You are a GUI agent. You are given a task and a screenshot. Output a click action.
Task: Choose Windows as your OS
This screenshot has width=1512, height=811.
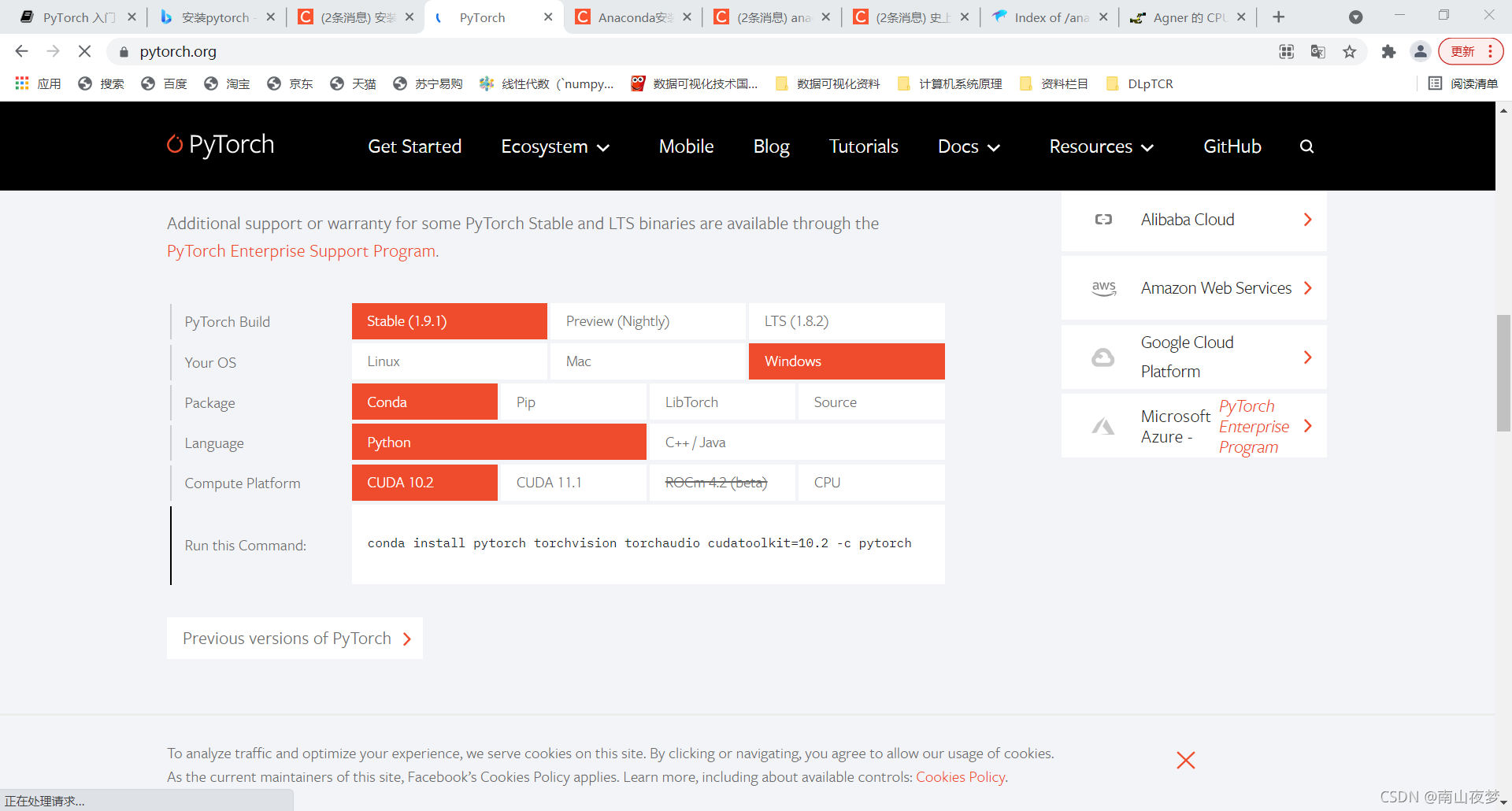[847, 361]
